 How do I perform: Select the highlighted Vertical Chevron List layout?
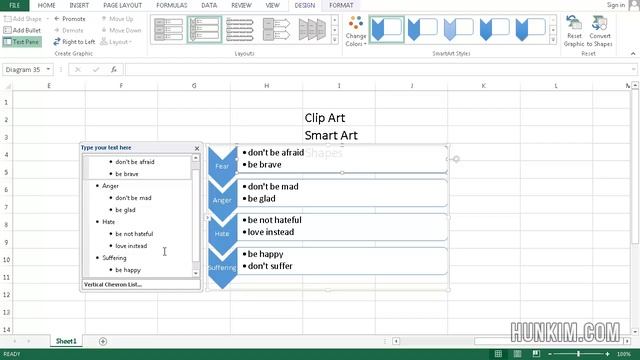pyautogui.click(x=204, y=29)
